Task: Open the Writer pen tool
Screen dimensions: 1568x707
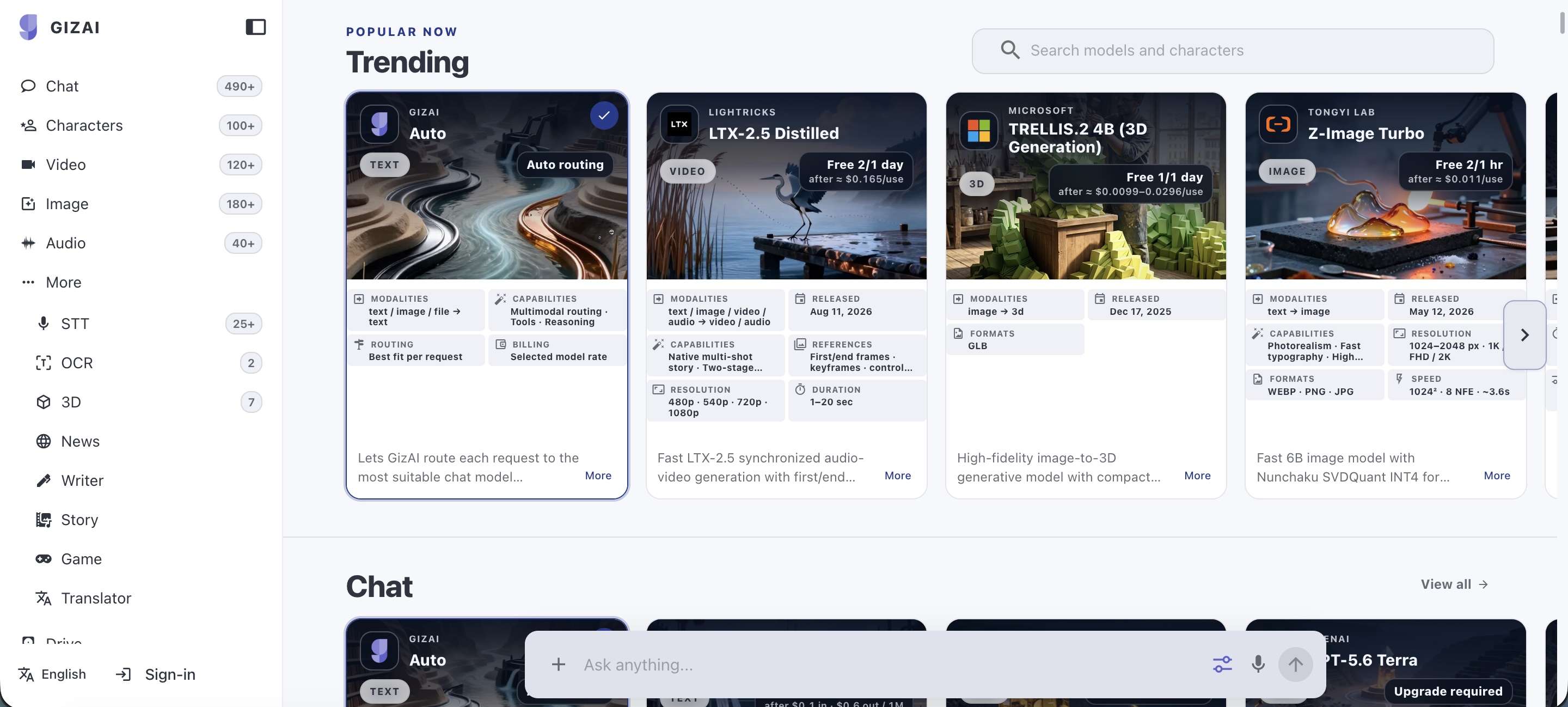Action: (x=149, y=480)
